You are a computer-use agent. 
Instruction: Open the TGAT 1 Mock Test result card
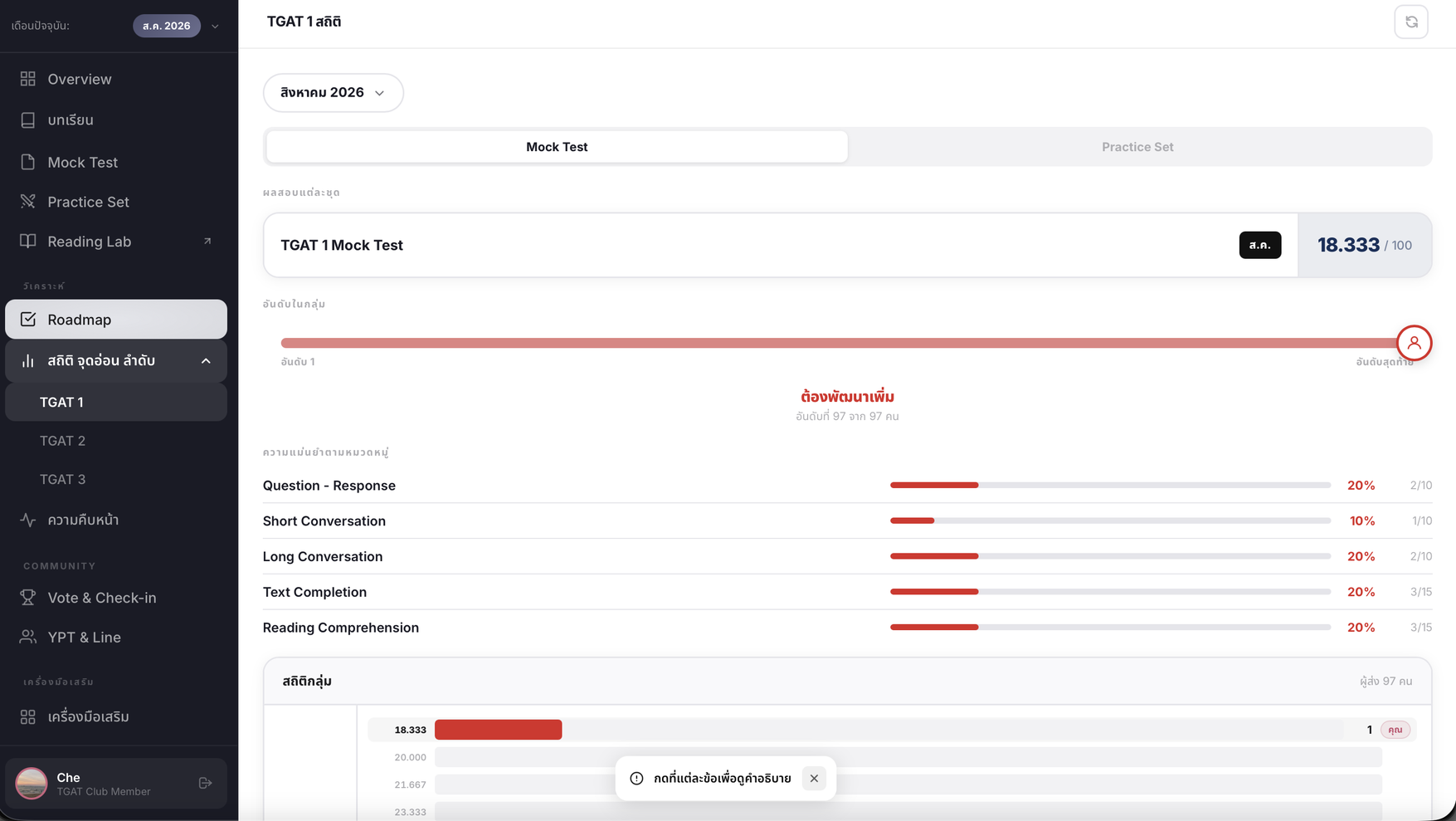point(847,245)
